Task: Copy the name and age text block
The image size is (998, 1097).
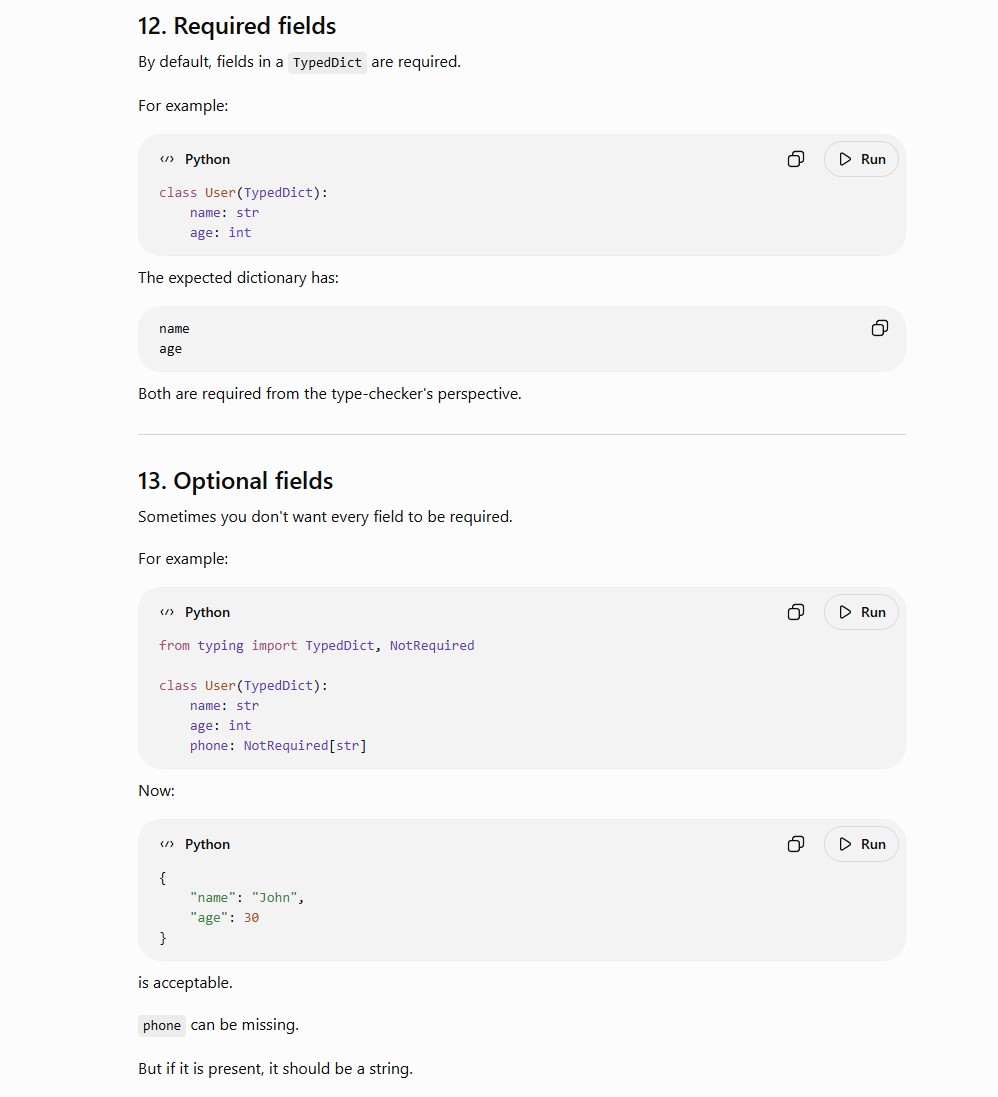Action: [880, 328]
